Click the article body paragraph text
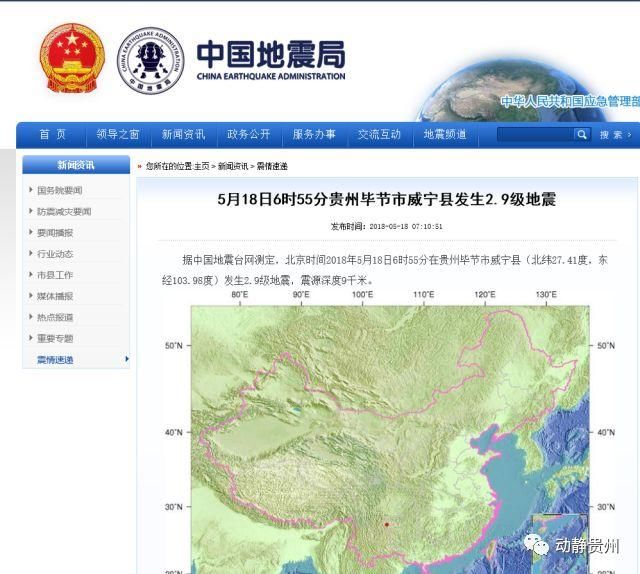 [384, 270]
